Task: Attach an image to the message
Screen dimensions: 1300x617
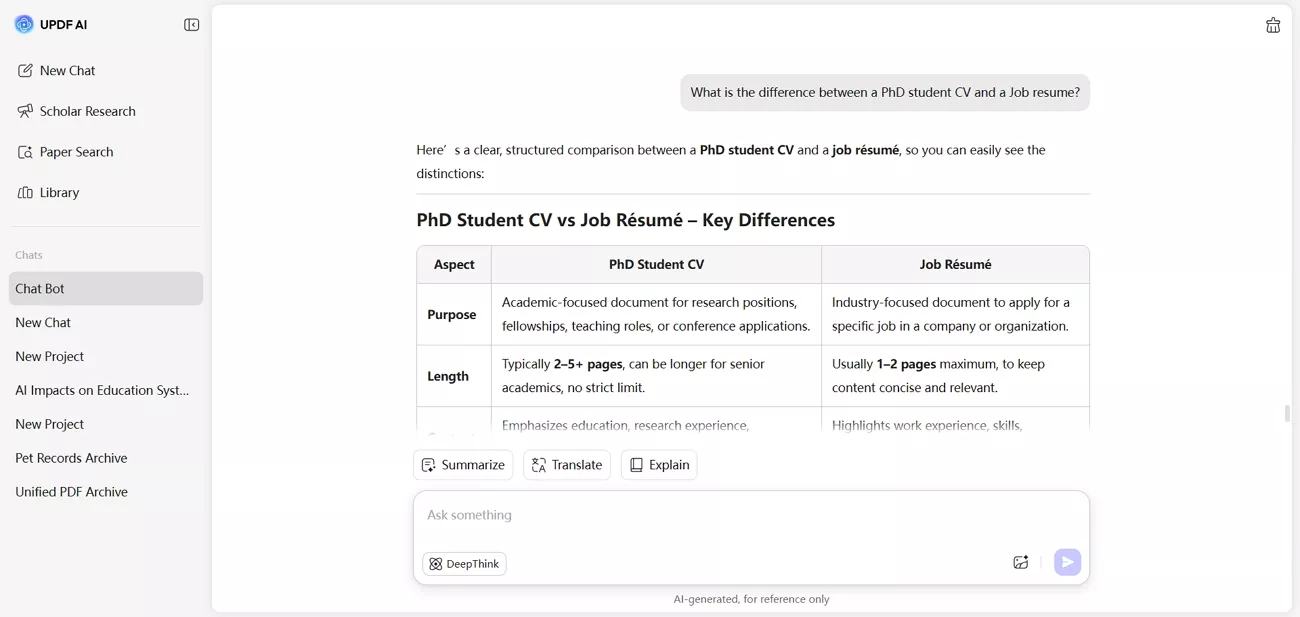Action: [1020, 563]
